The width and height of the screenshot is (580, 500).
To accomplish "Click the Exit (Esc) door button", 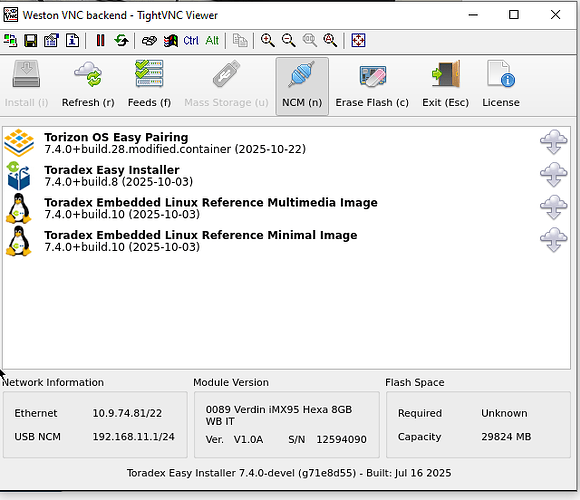I will 445,85.
